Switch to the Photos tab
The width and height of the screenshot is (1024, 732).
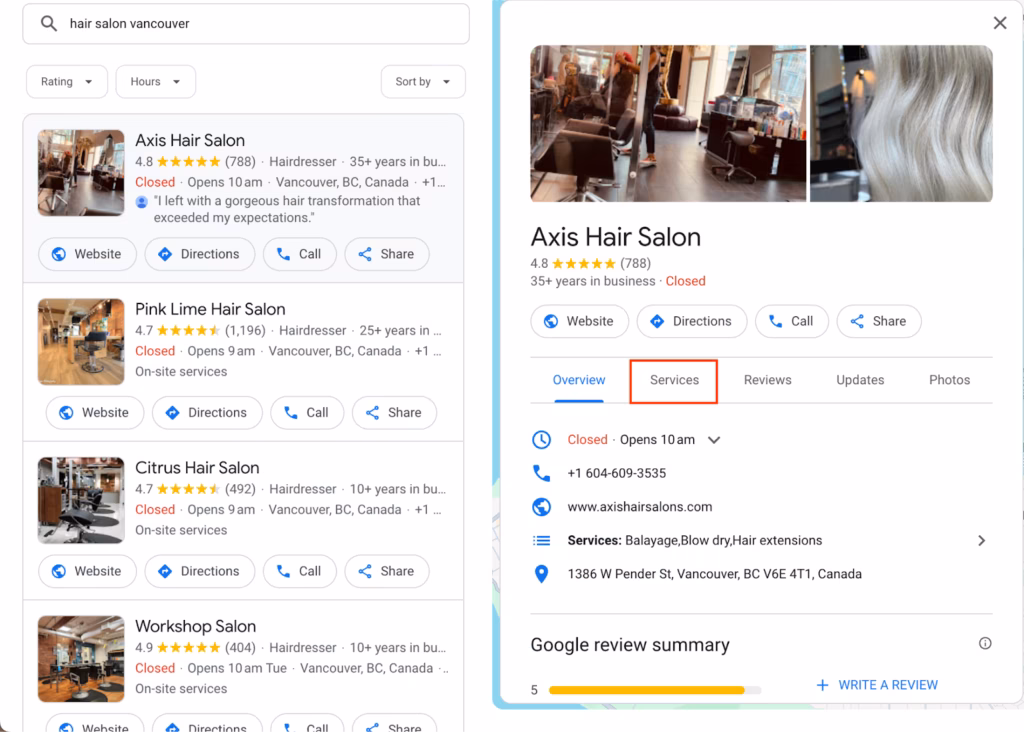pos(950,380)
